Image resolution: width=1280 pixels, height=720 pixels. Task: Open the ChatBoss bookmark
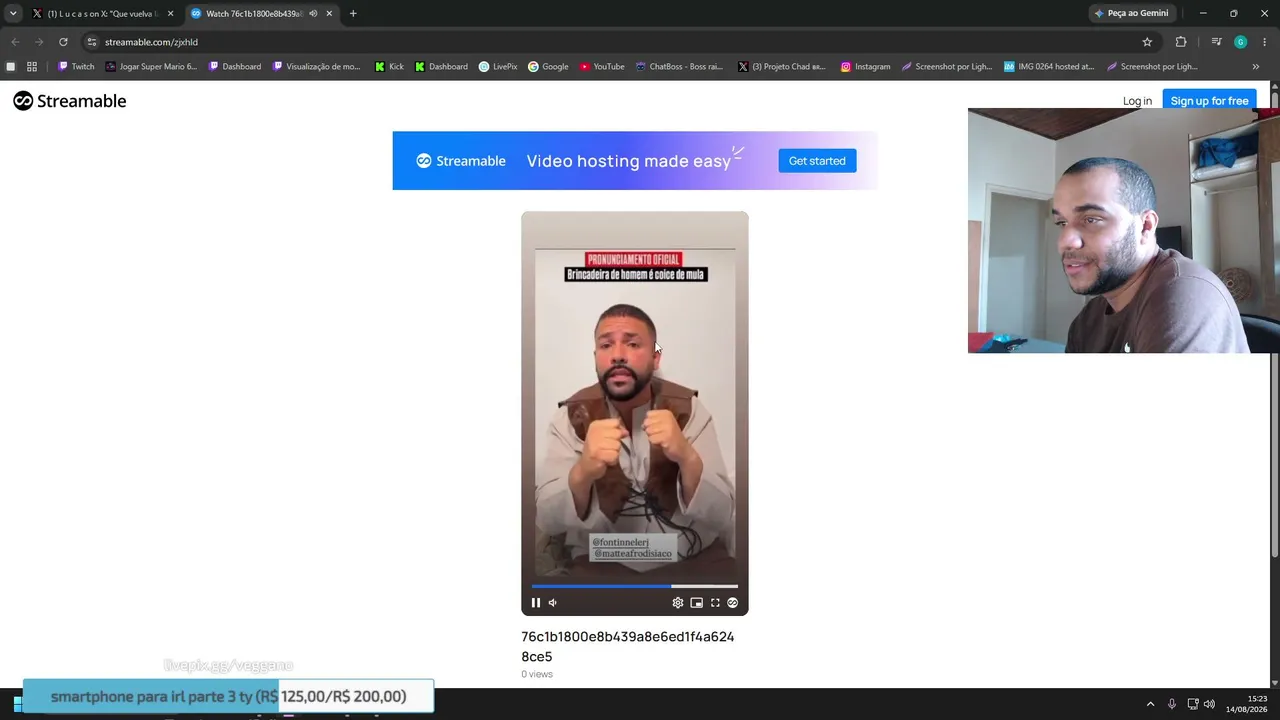[x=679, y=67]
